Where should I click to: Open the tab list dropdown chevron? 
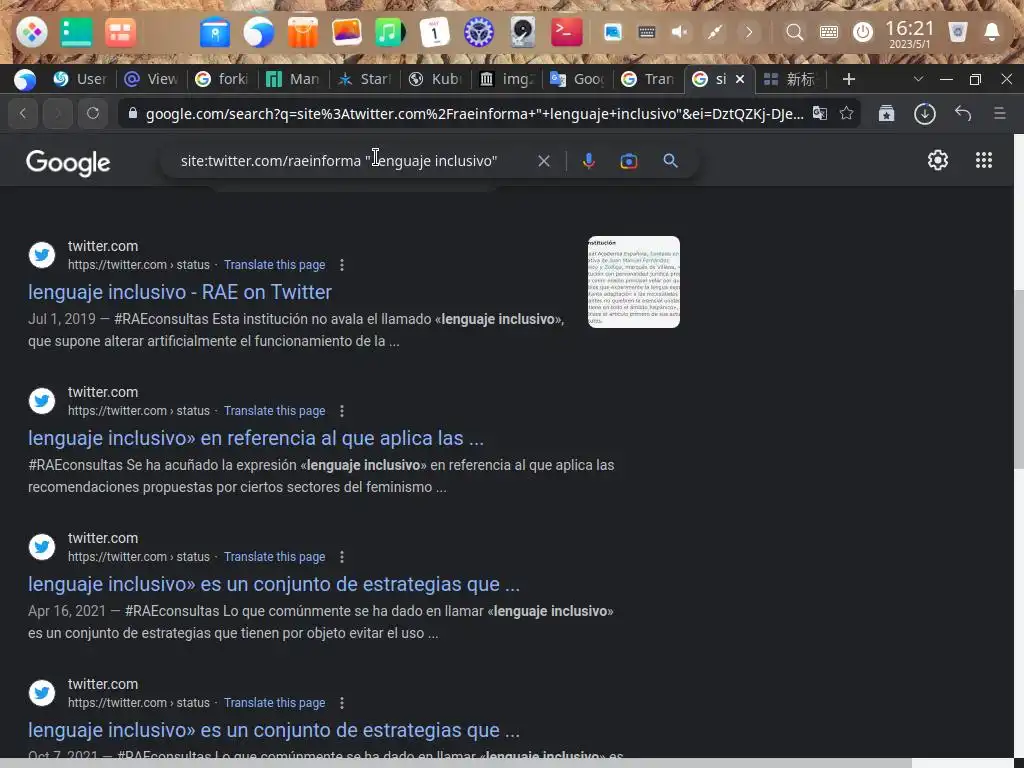918,79
